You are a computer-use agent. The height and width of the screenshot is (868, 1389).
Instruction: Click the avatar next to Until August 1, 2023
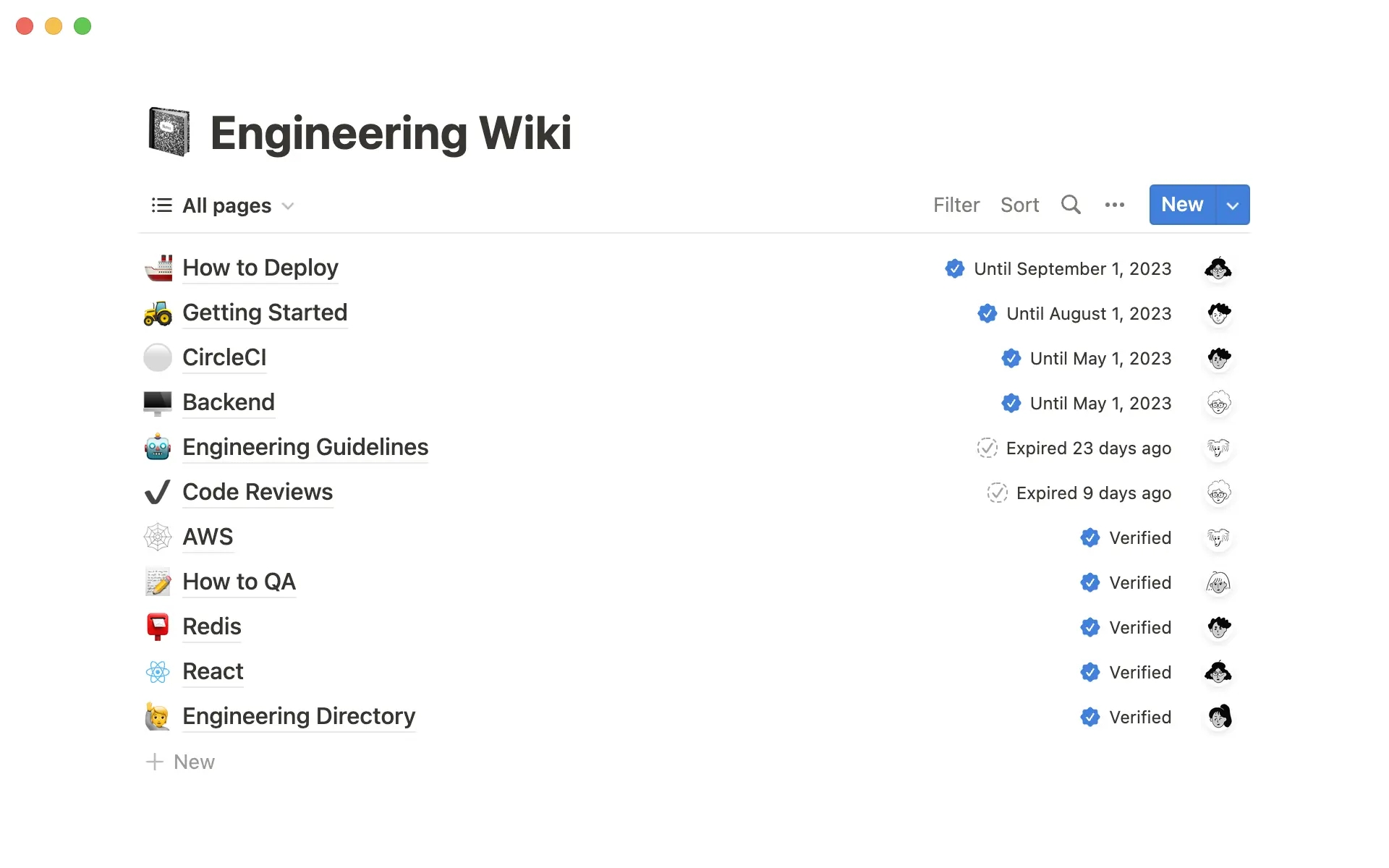click(x=1219, y=313)
